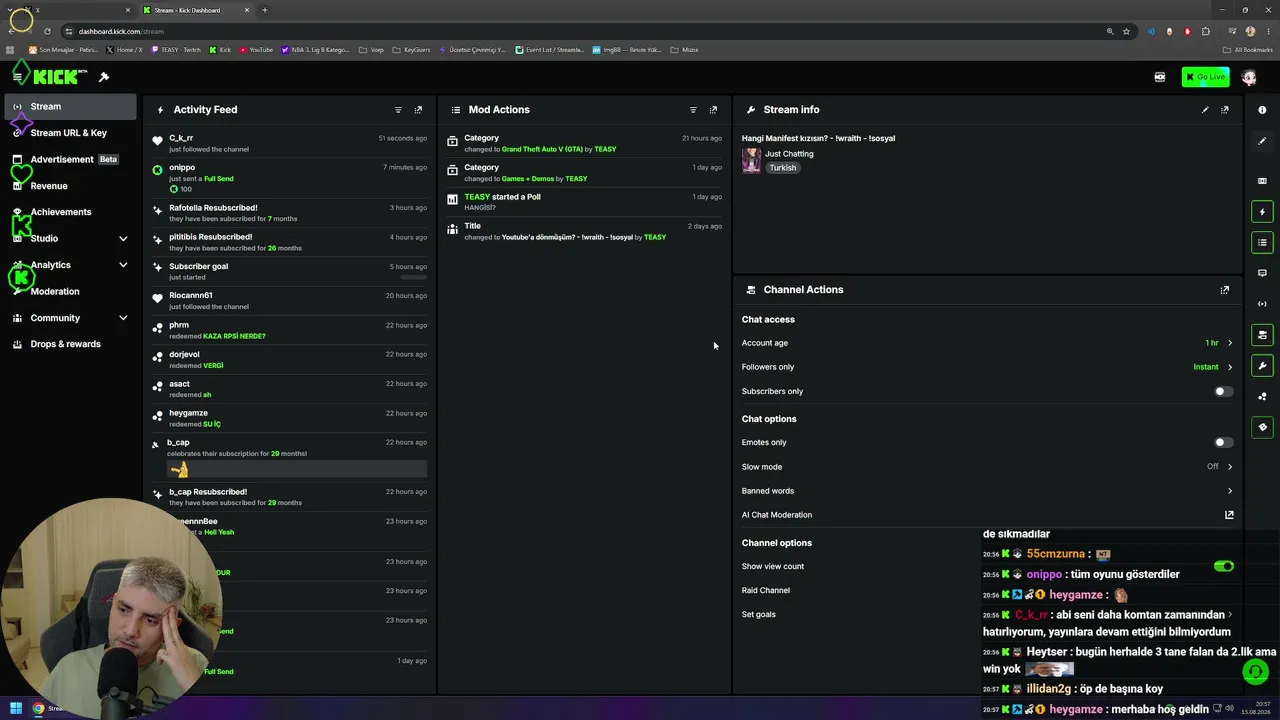Click the green headset support button
1280x720 pixels.
click(x=1255, y=672)
